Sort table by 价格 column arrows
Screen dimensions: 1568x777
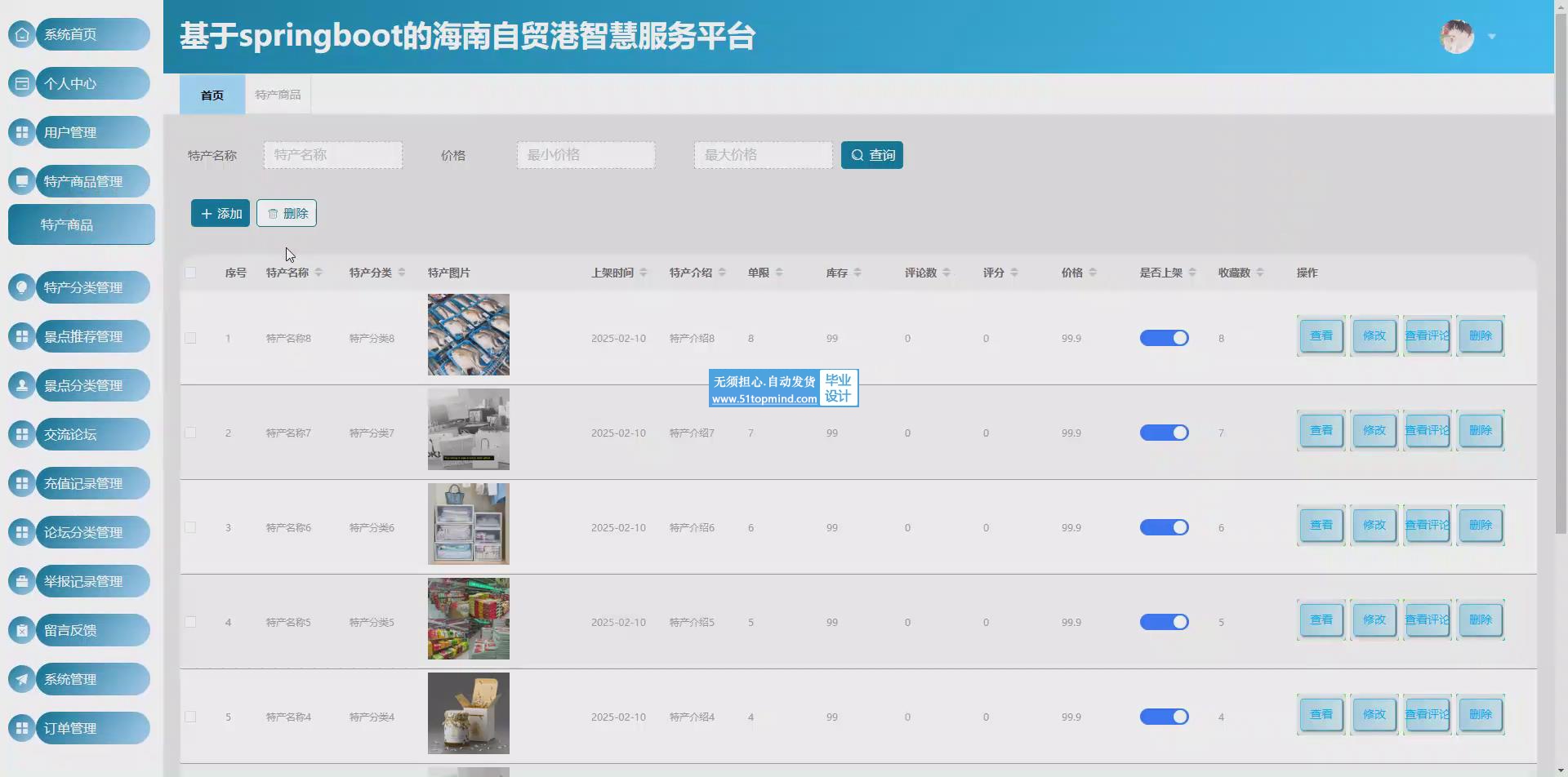tap(1093, 273)
